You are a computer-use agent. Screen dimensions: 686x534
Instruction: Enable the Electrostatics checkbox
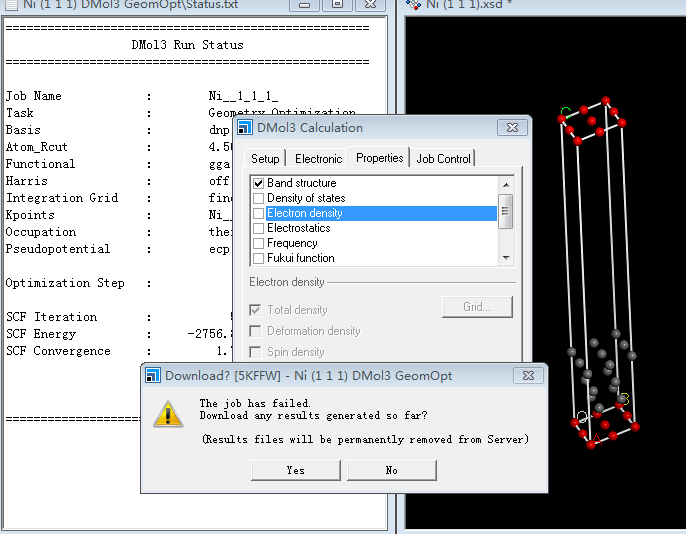coord(259,228)
